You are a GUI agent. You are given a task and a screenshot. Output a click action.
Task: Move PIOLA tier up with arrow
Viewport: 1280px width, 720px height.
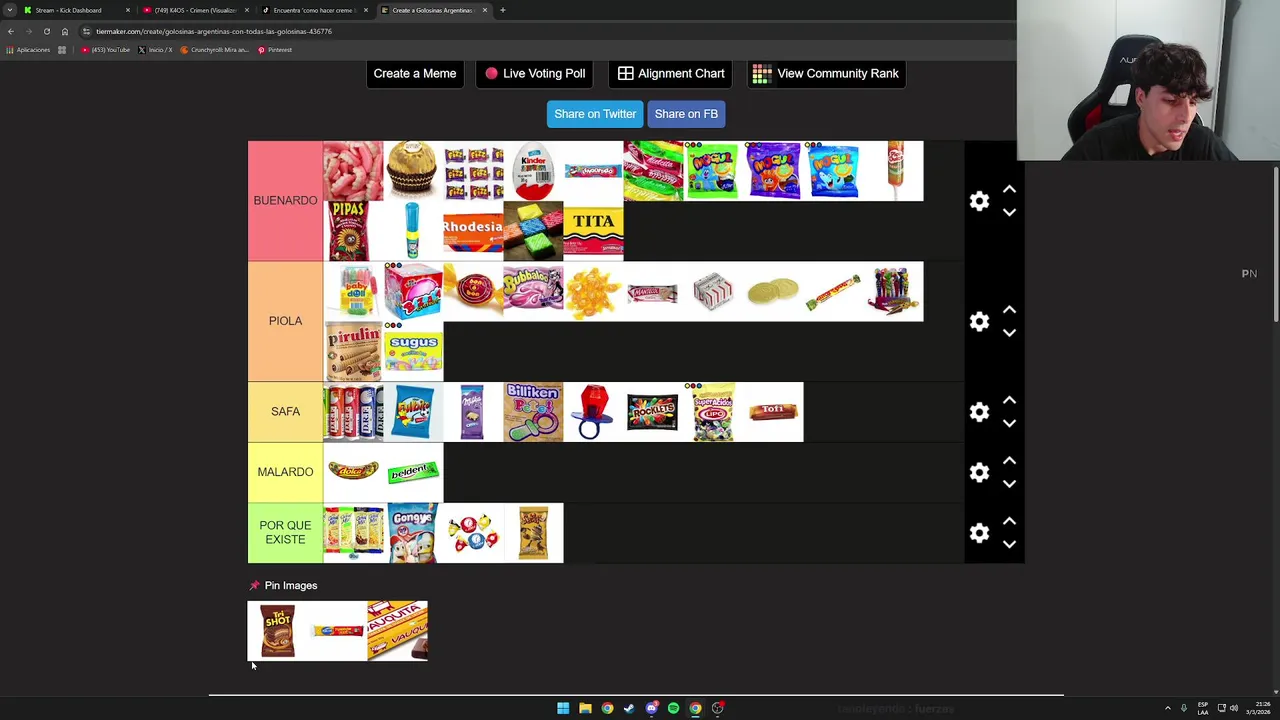[x=1009, y=309]
